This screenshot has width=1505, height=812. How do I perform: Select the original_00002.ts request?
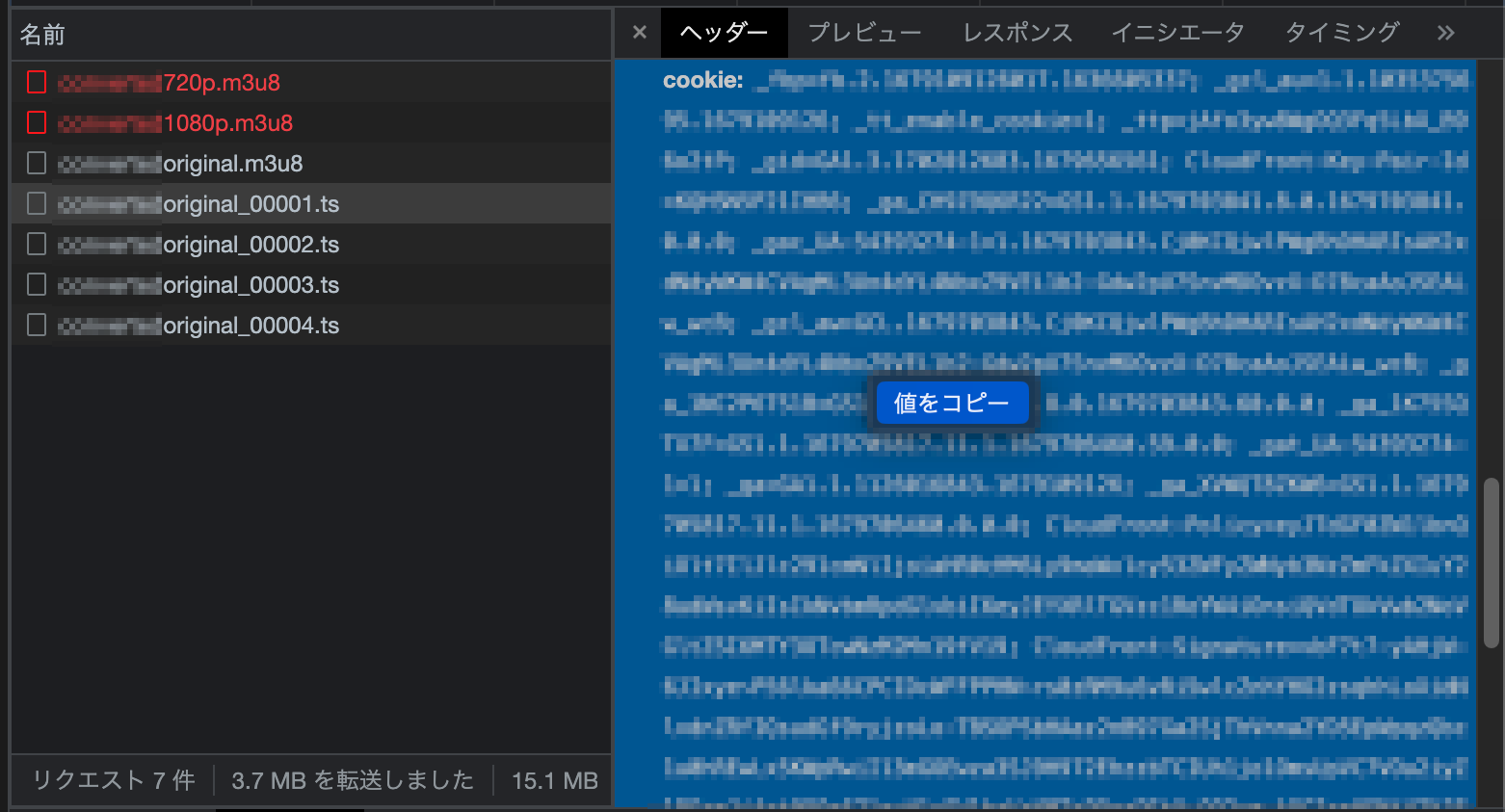(x=311, y=245)
